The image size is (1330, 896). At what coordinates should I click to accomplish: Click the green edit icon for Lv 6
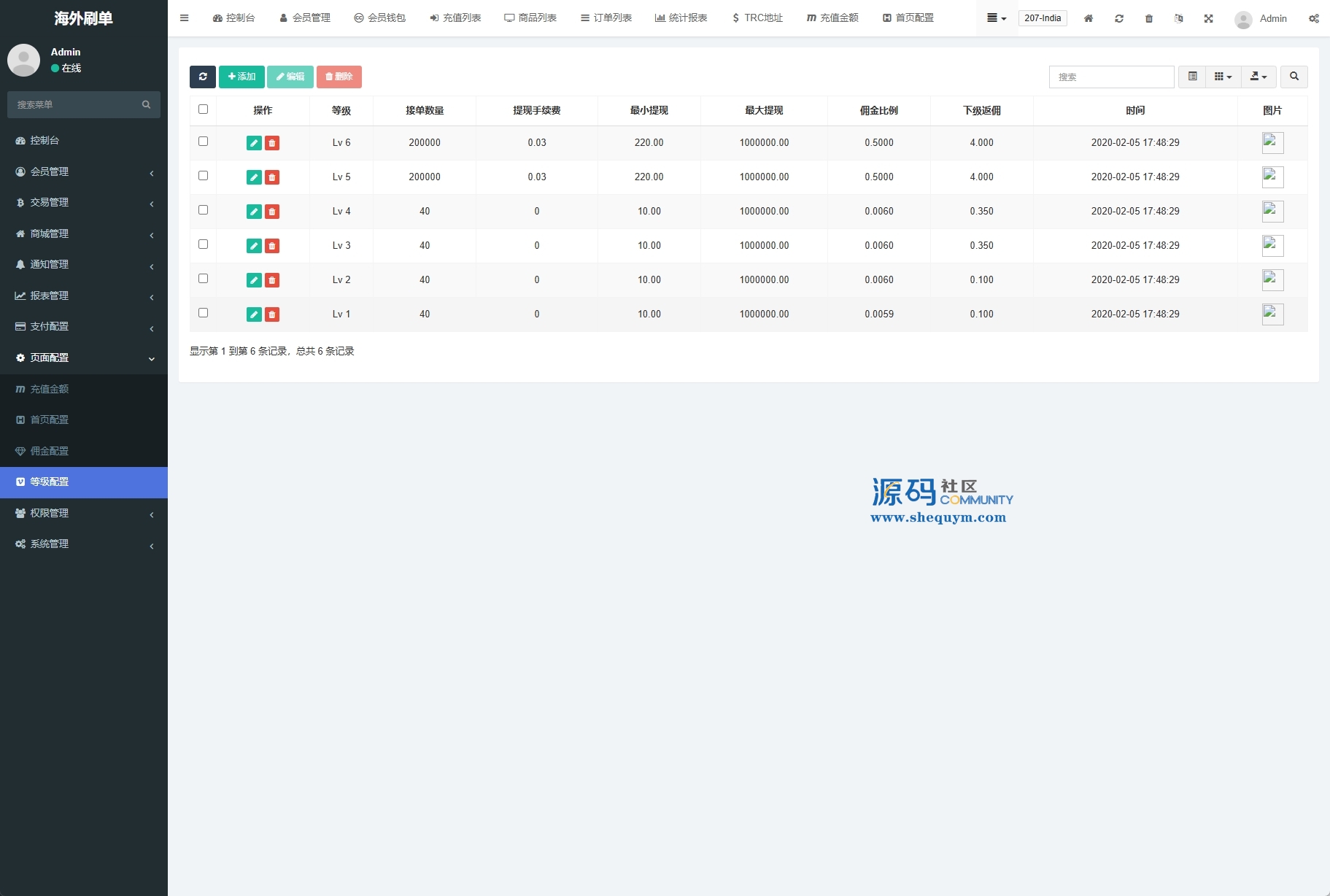[x=254, y=143]
